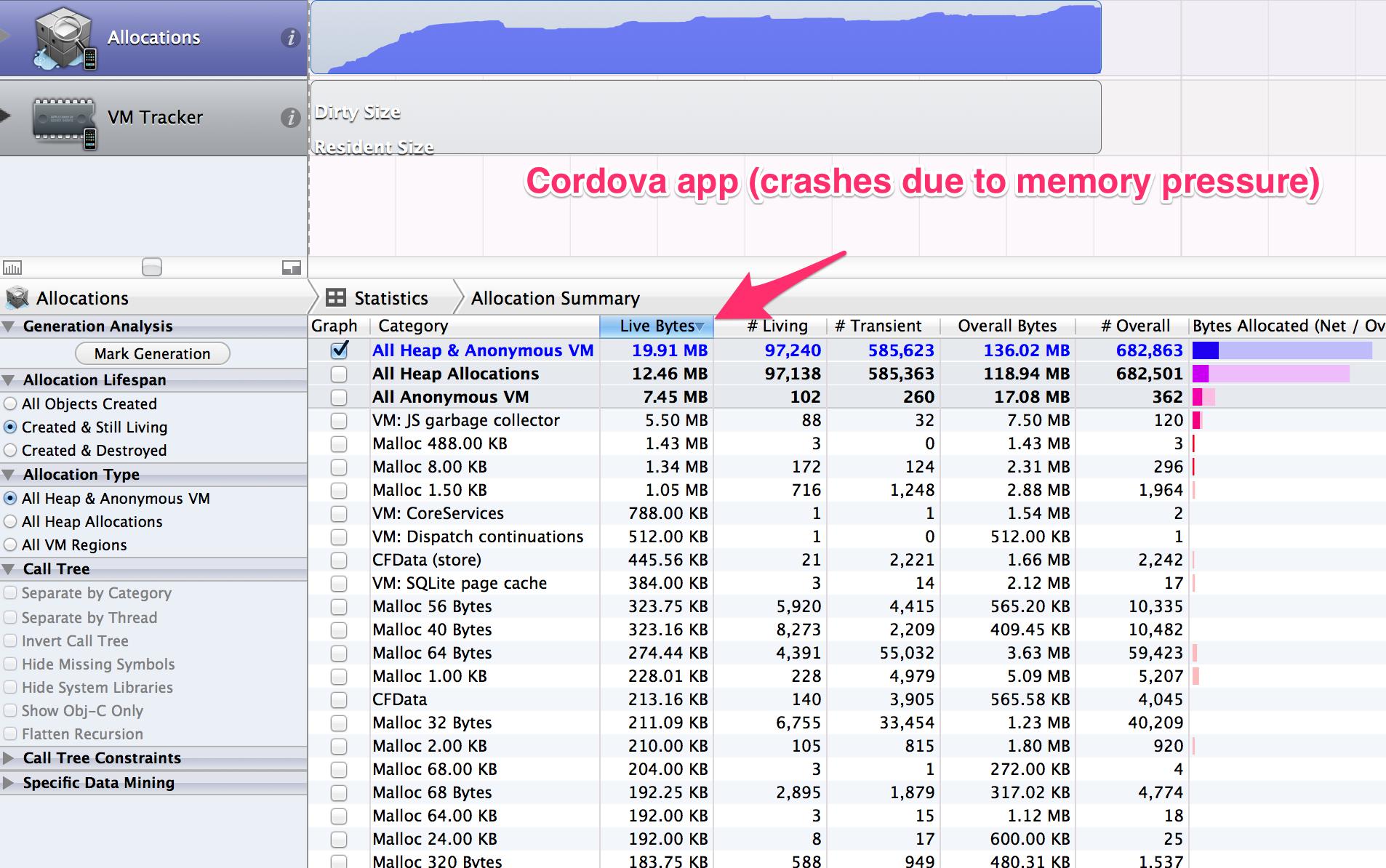Open VM Tracker instrument info button

(290, 118)
